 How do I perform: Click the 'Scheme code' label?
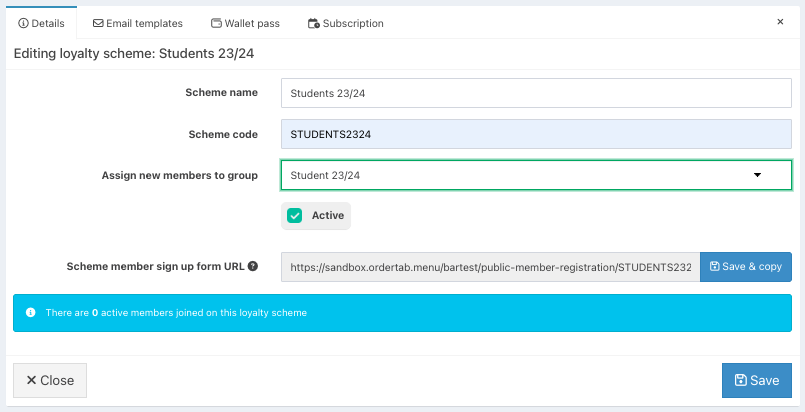click(223, 134)
